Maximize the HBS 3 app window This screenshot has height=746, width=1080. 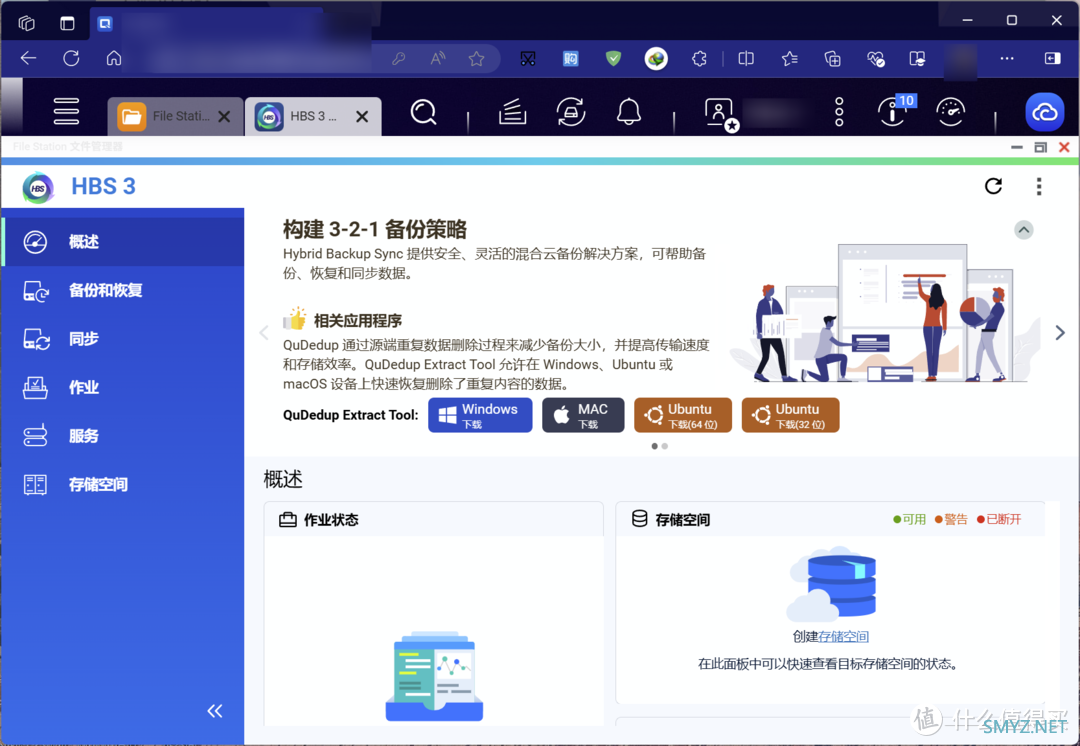tap(1040, 147)
